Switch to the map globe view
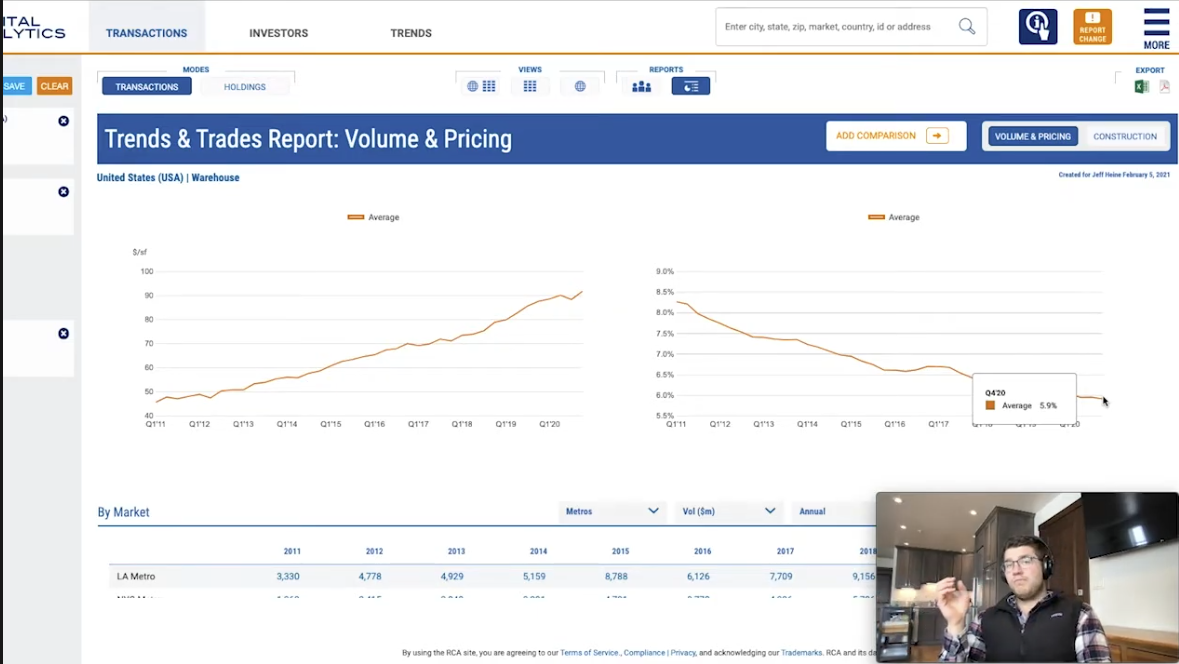 pos(580,86)
